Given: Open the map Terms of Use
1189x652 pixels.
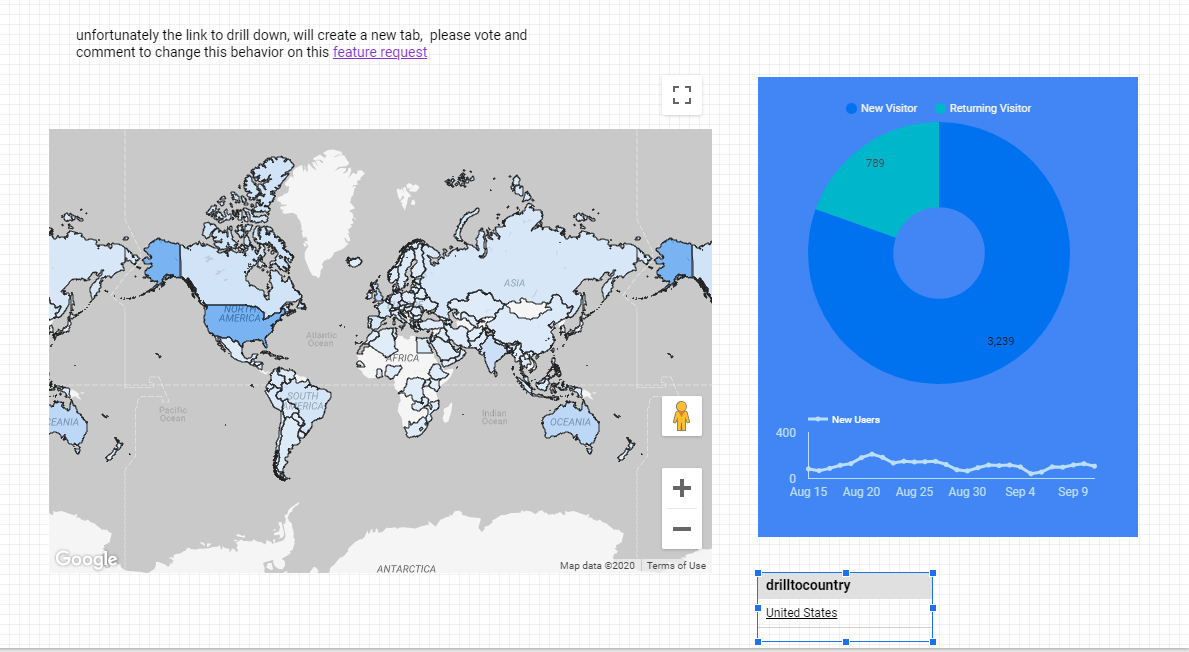Looking at the screenshot, I should 676,566.
